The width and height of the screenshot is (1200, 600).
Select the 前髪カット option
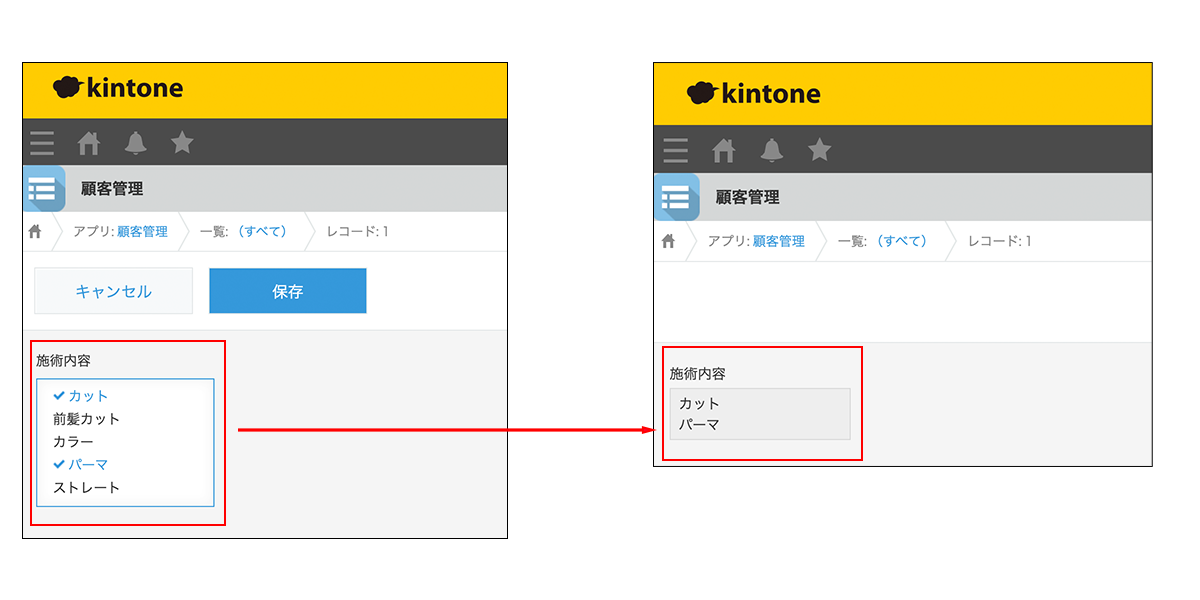coord(86,418)
